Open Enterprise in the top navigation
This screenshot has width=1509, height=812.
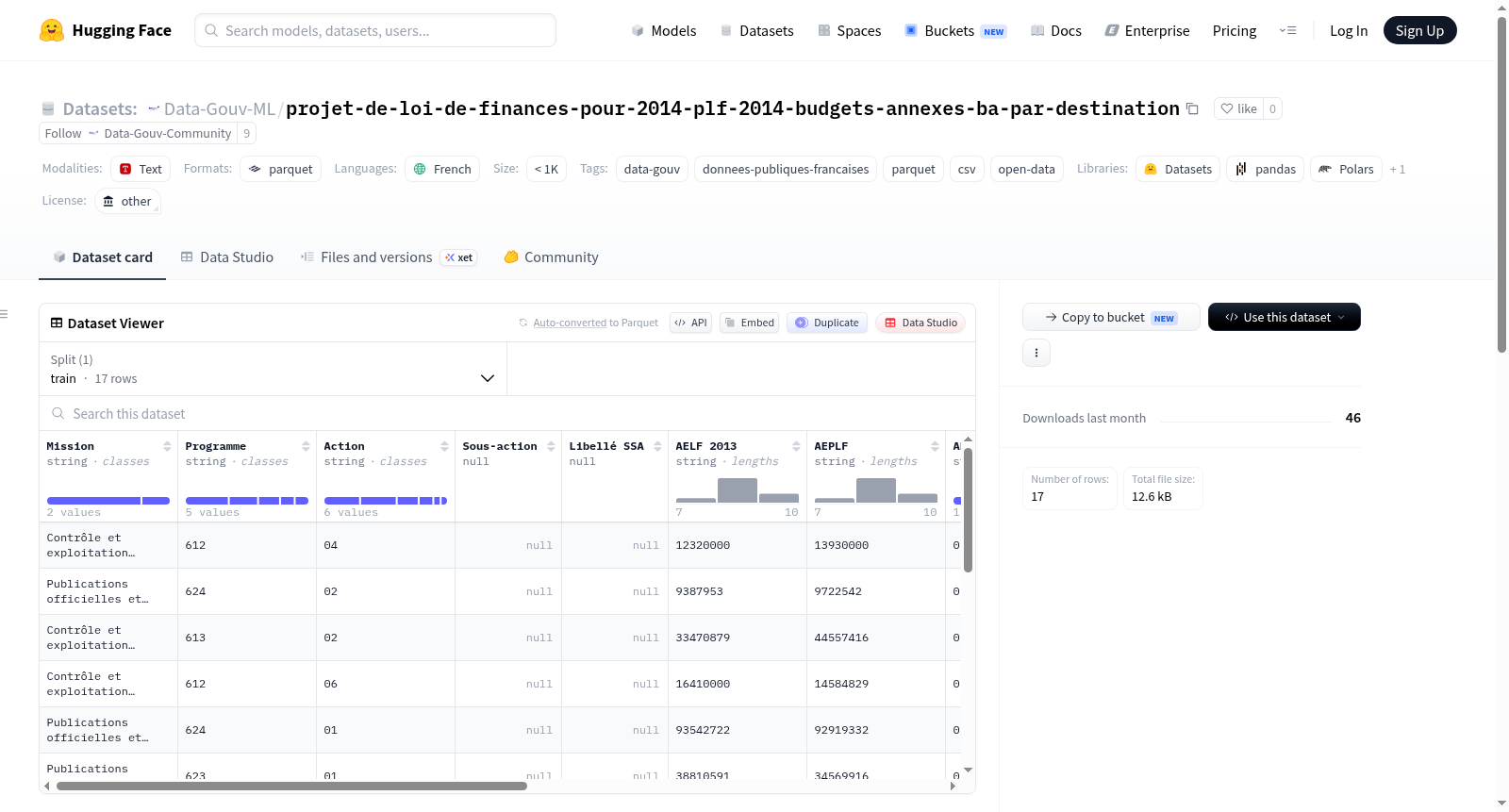(x=1147, y=30)
